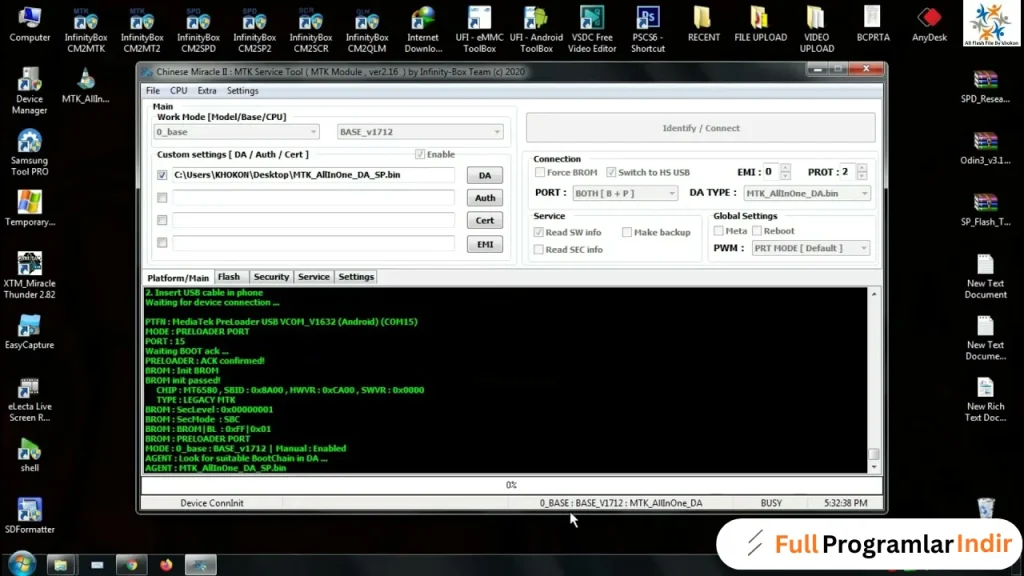The image size is (1024, 576).
Task: Open the FILE UPLOAD folder
Action: (x=760, y=25)
